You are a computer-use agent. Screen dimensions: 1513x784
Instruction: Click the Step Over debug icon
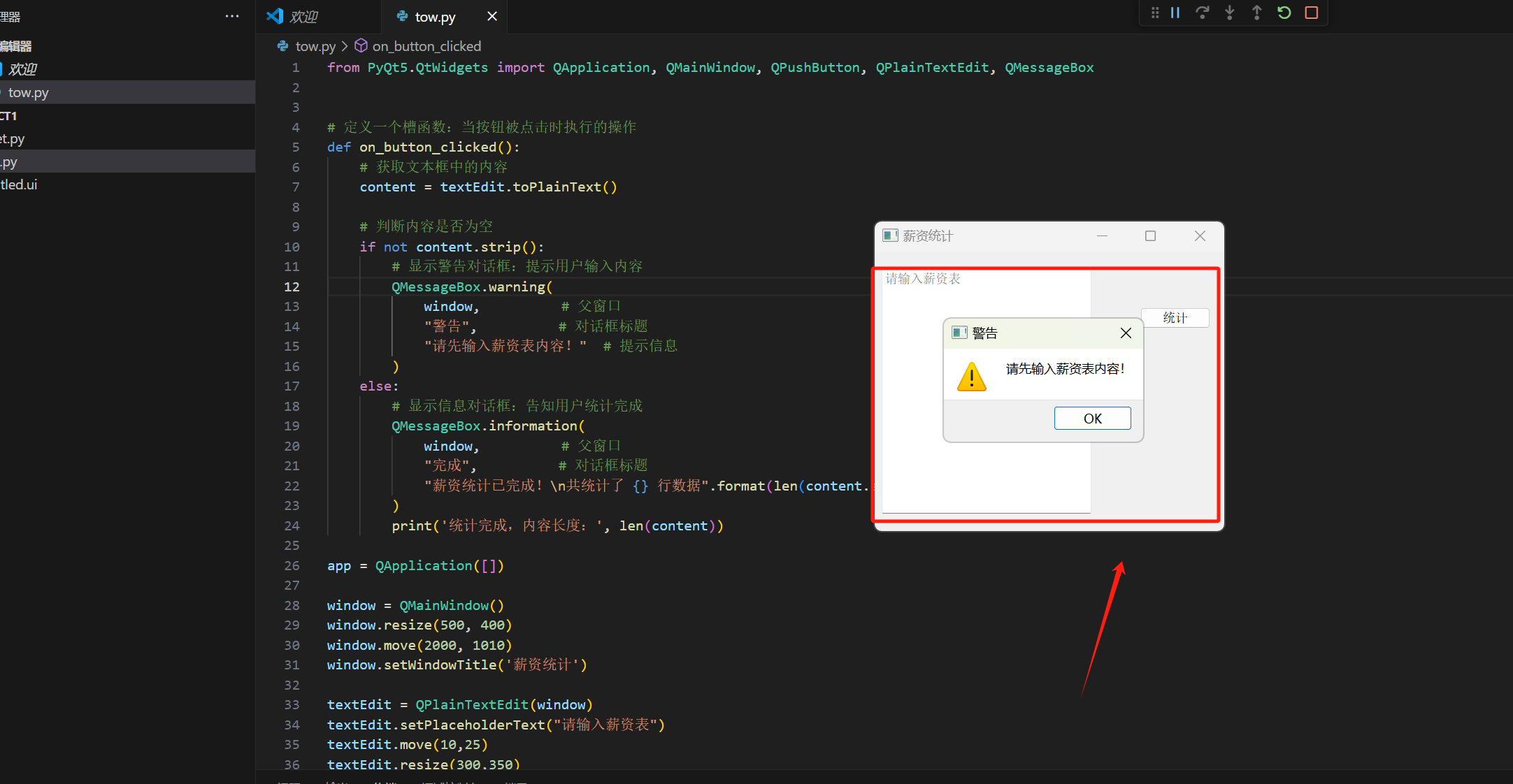point(1202,13)
